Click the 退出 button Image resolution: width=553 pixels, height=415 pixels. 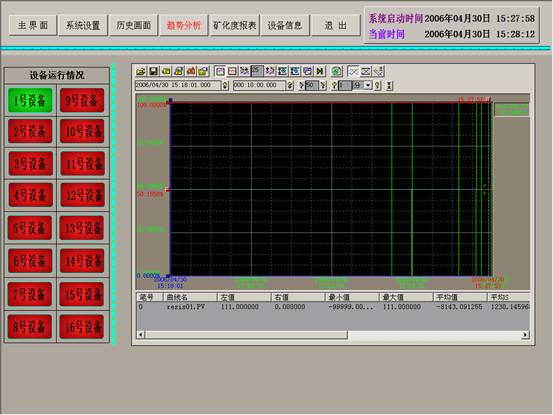pyautogui.click(x=335, y=25)
